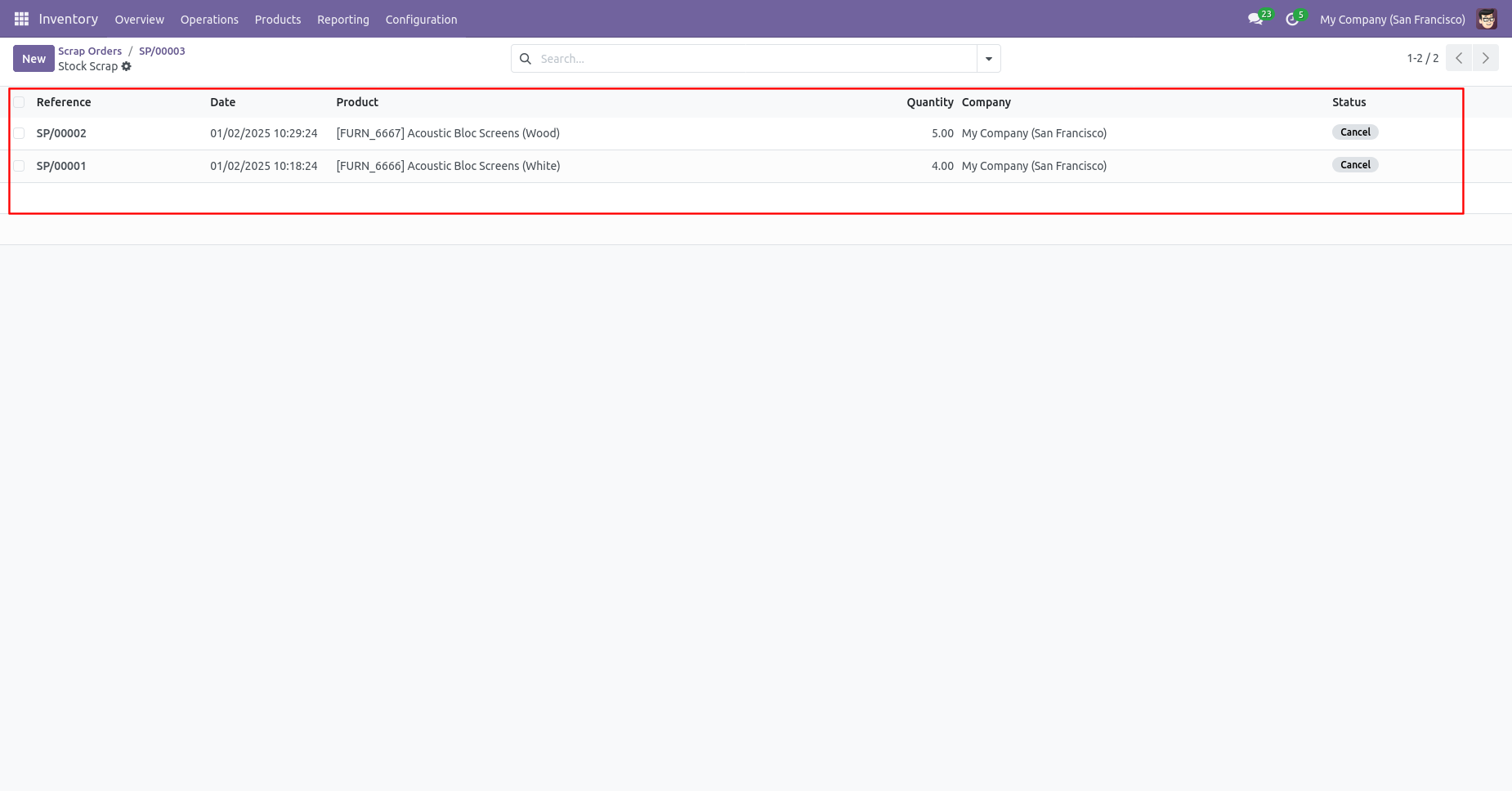The height and width of the screenshot is (791, 1512).
Task: Go to next page arrow
Action: pos(1486,58)
